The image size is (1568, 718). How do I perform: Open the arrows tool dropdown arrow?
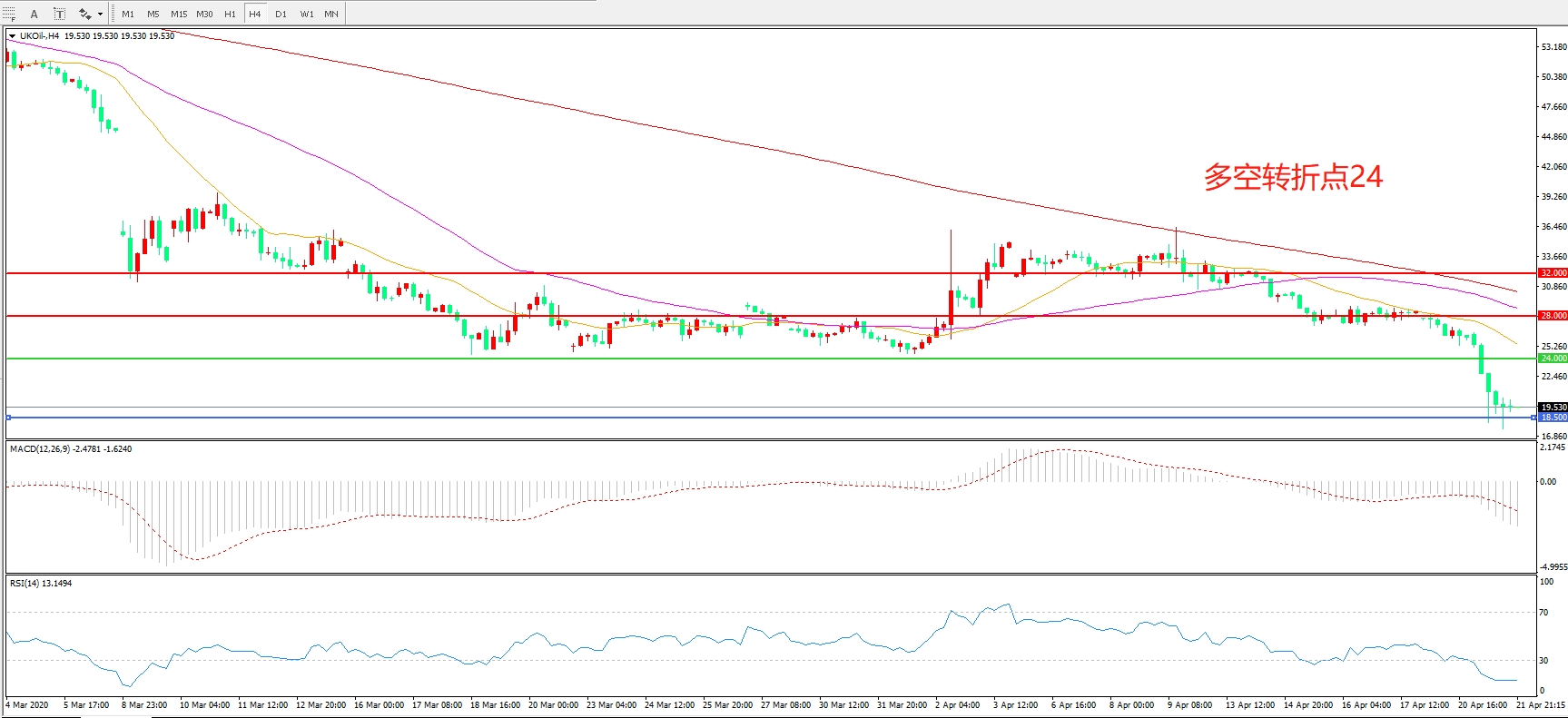pos(100,14)
